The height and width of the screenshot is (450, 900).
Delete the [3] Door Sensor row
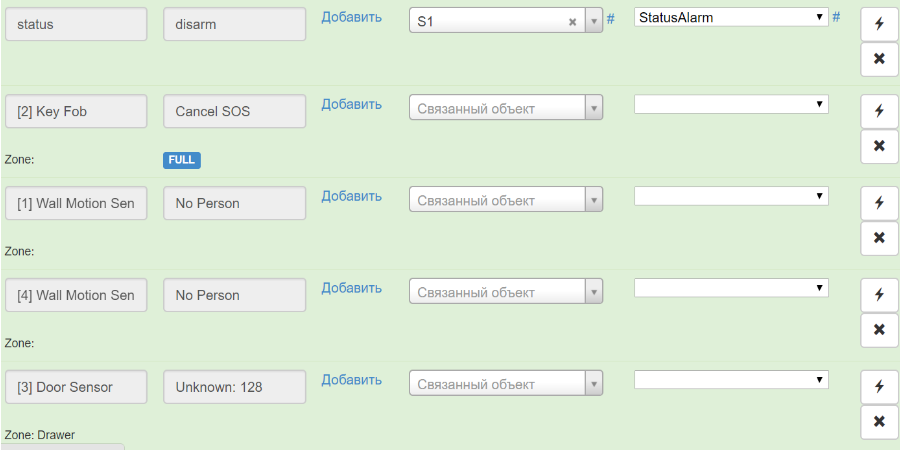[879, 422]
